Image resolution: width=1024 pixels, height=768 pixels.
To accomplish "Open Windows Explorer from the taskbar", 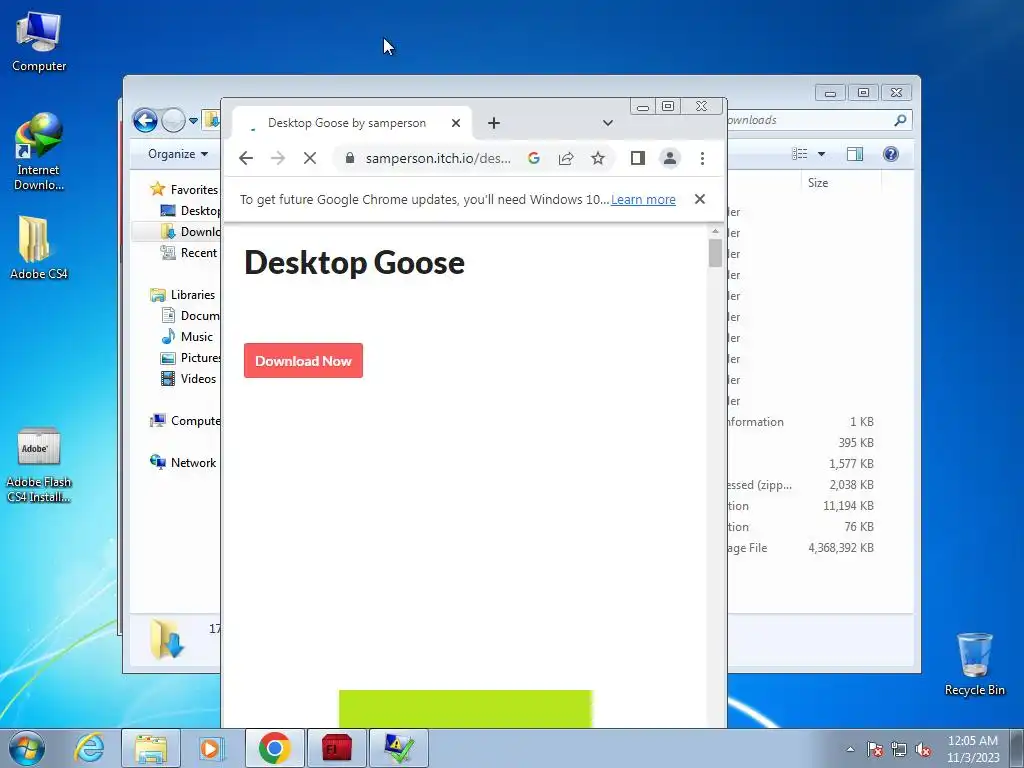I will pyautogui.click(x=151, y=748).
